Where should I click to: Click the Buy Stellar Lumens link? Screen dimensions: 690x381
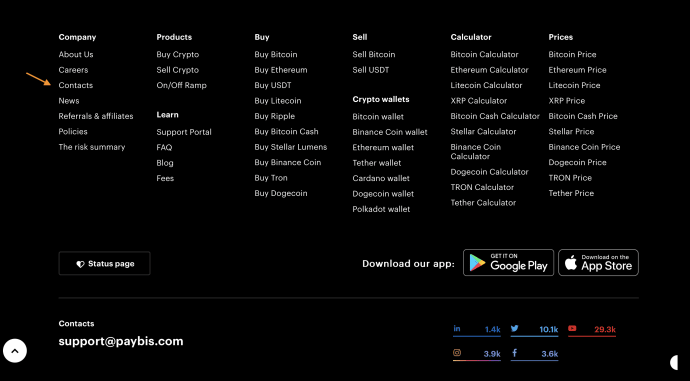291,147
